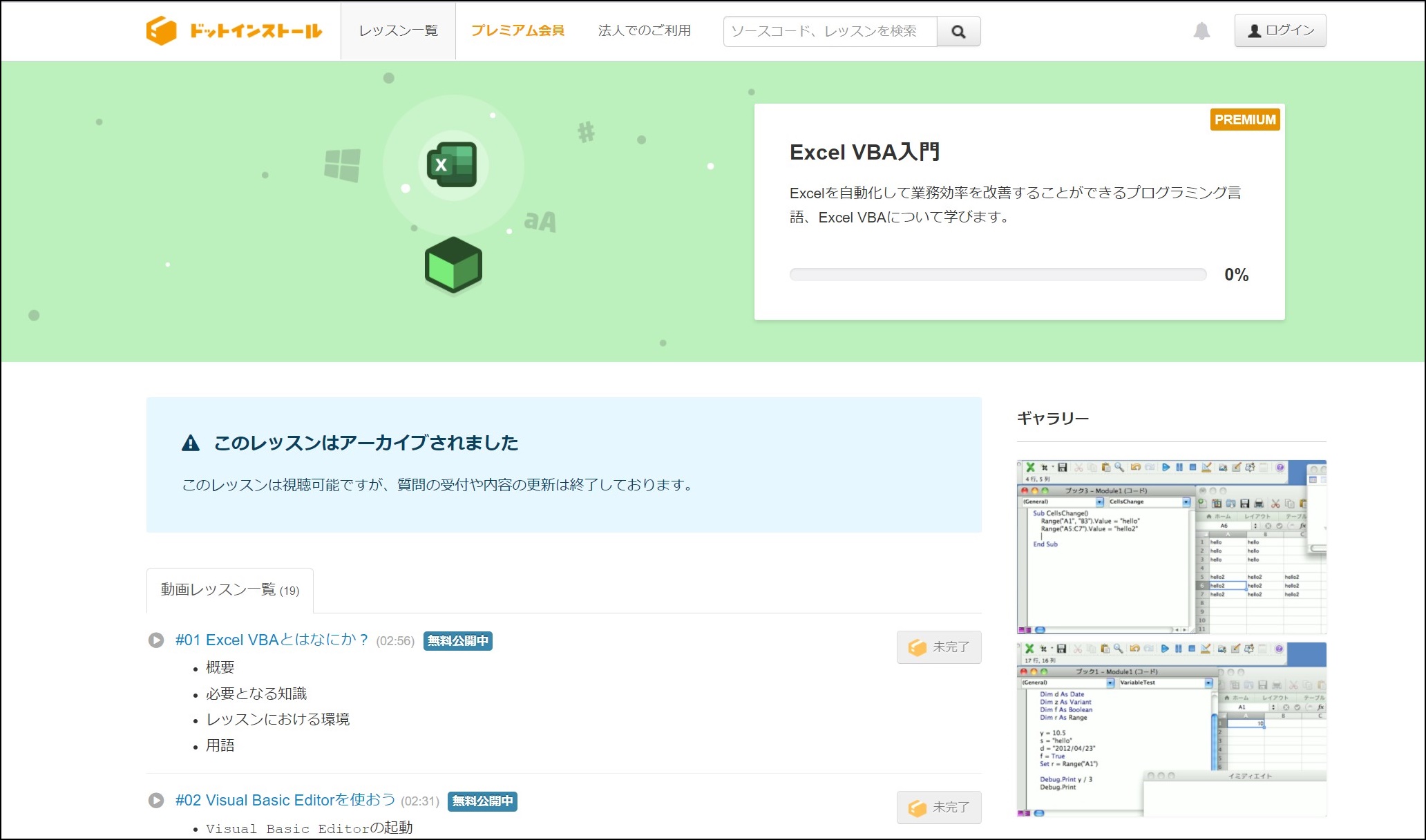Open notifications via the bell icon
Viewport: 1426px width, 840px height.
tap(1202, 31)
